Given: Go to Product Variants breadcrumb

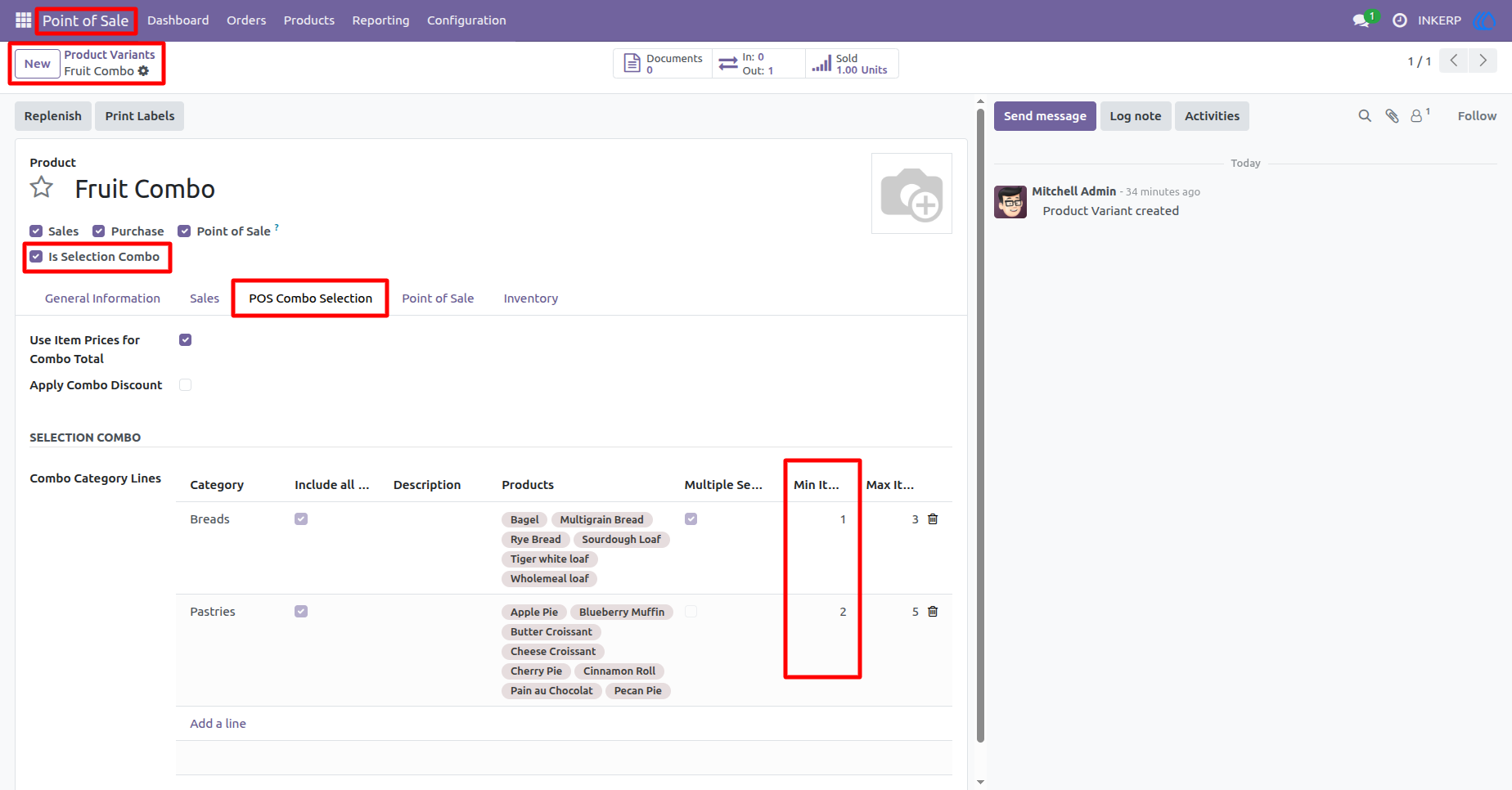Looking at the screenshot, I should pyautogui.click(x=110, y=55).
